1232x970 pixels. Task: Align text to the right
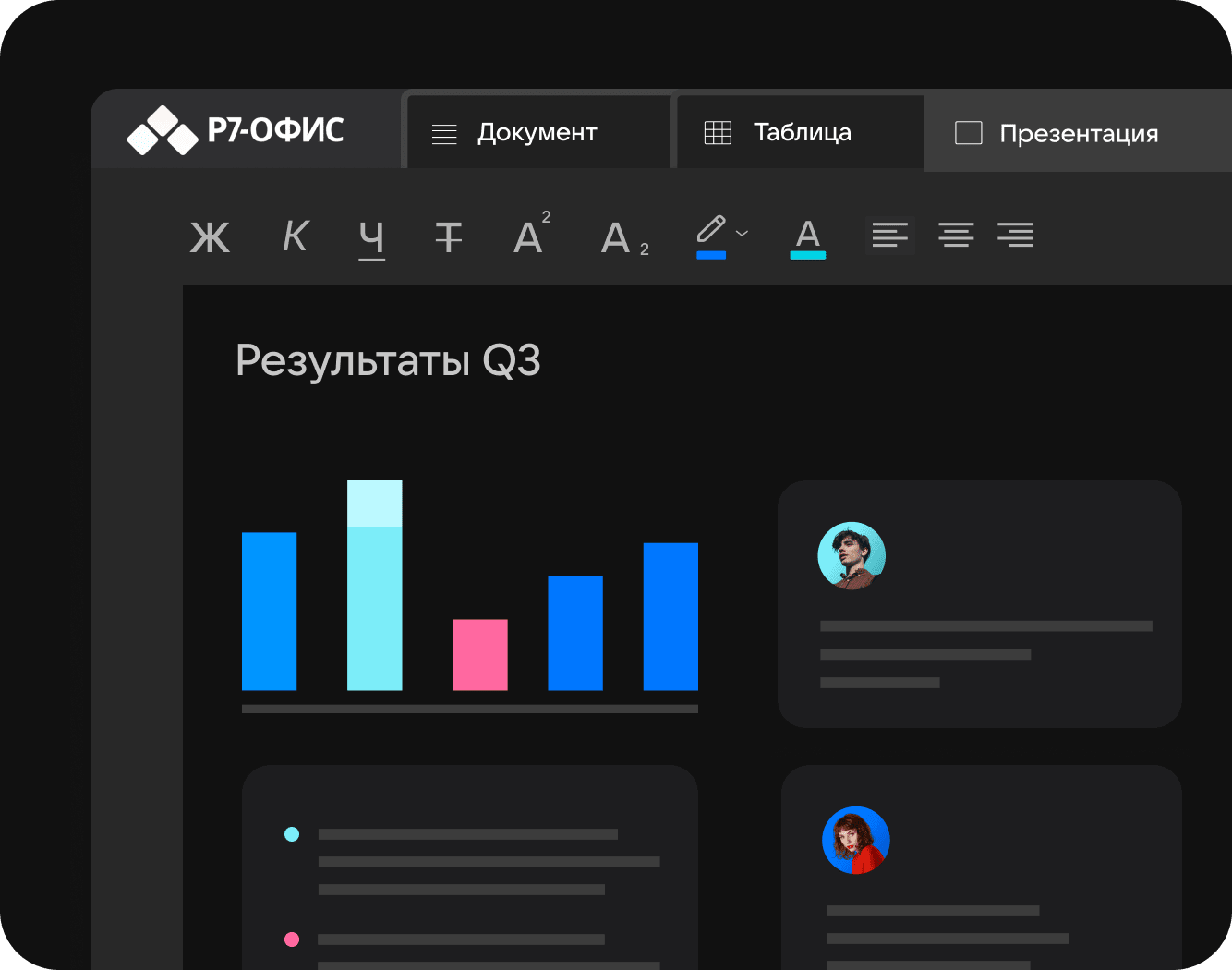click(1015, 236)
